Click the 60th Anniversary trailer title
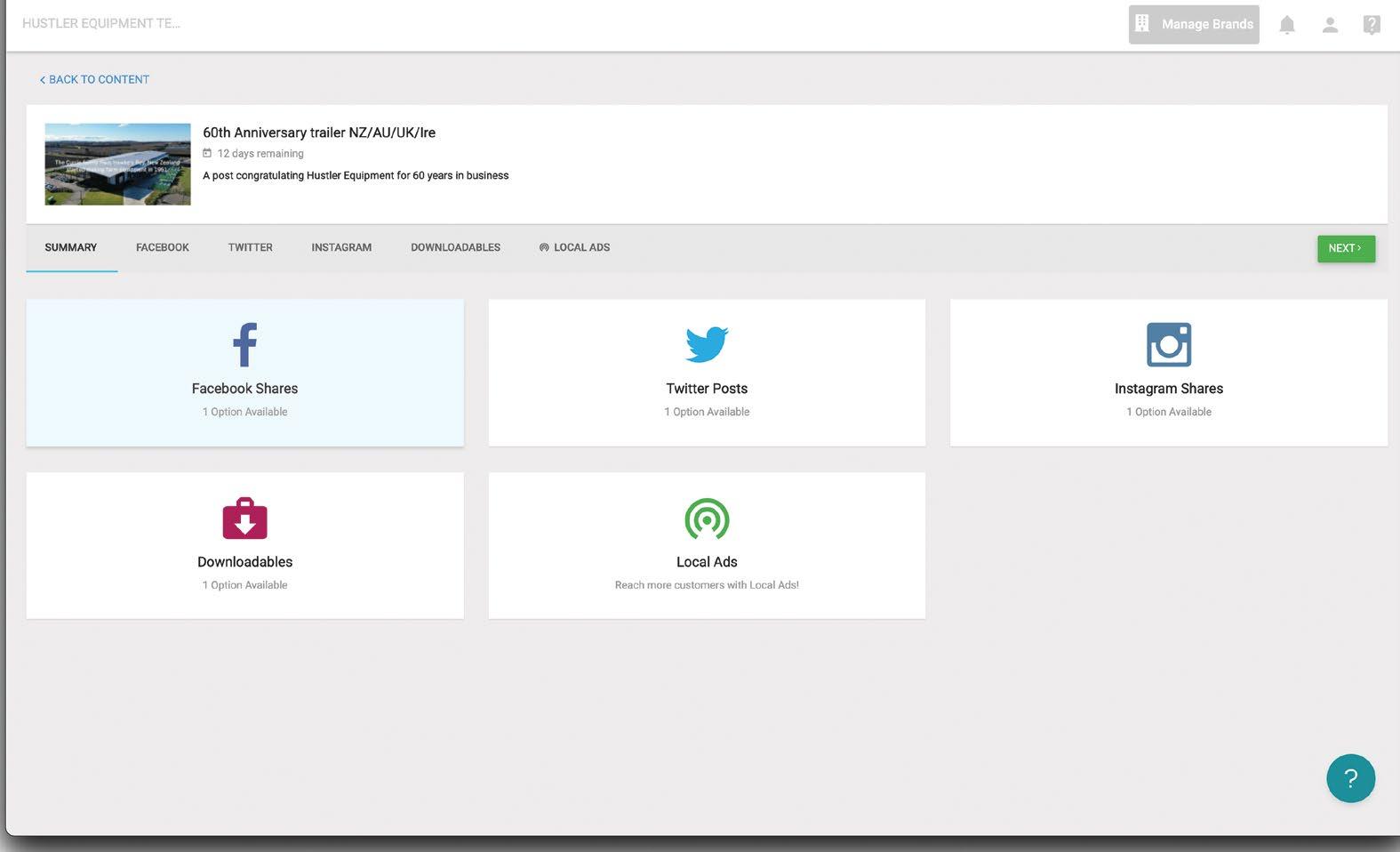The image size is (1400, 852). click(x=319, y=133)
